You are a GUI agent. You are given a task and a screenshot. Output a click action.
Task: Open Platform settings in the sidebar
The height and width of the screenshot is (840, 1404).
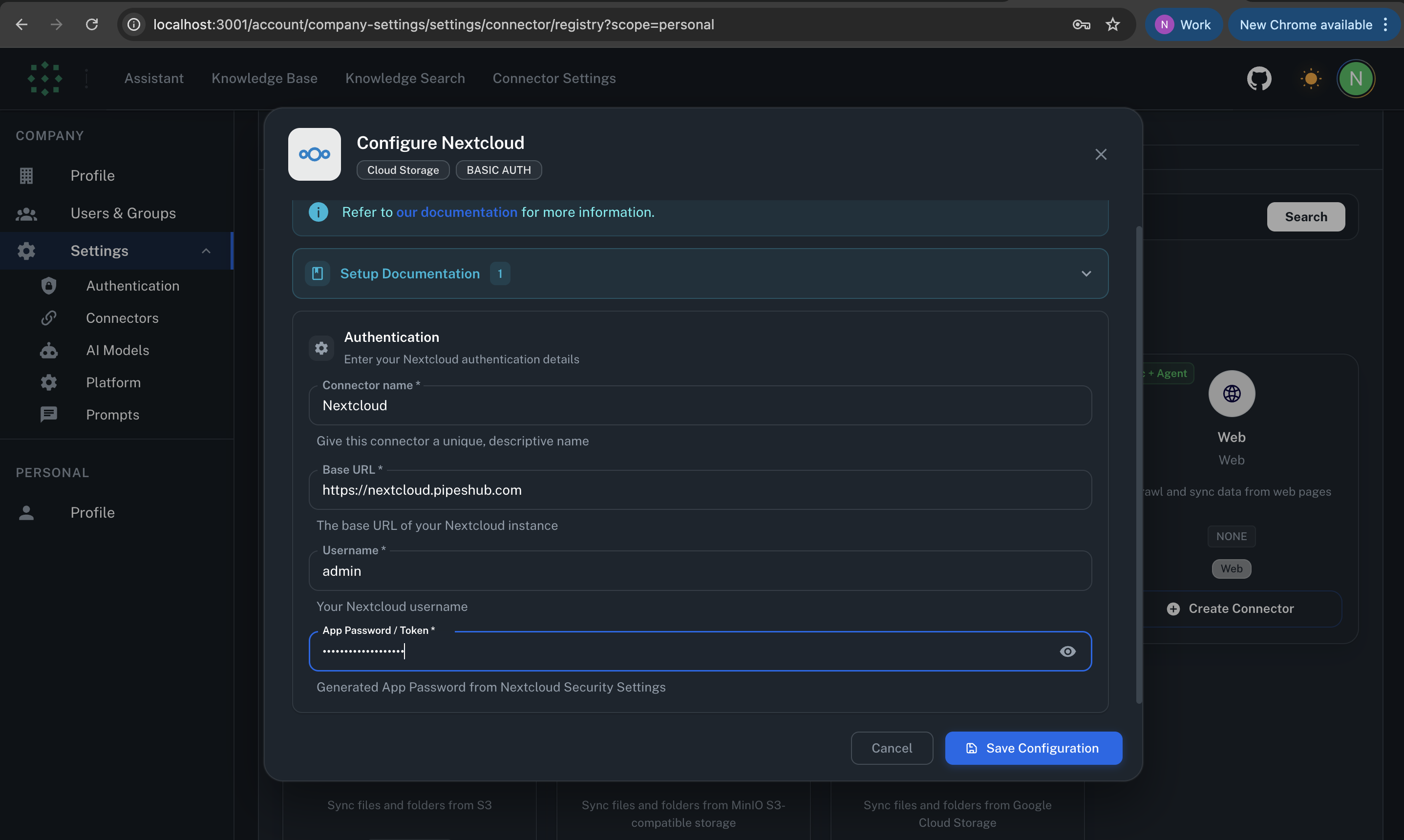(x=113, y=382)
